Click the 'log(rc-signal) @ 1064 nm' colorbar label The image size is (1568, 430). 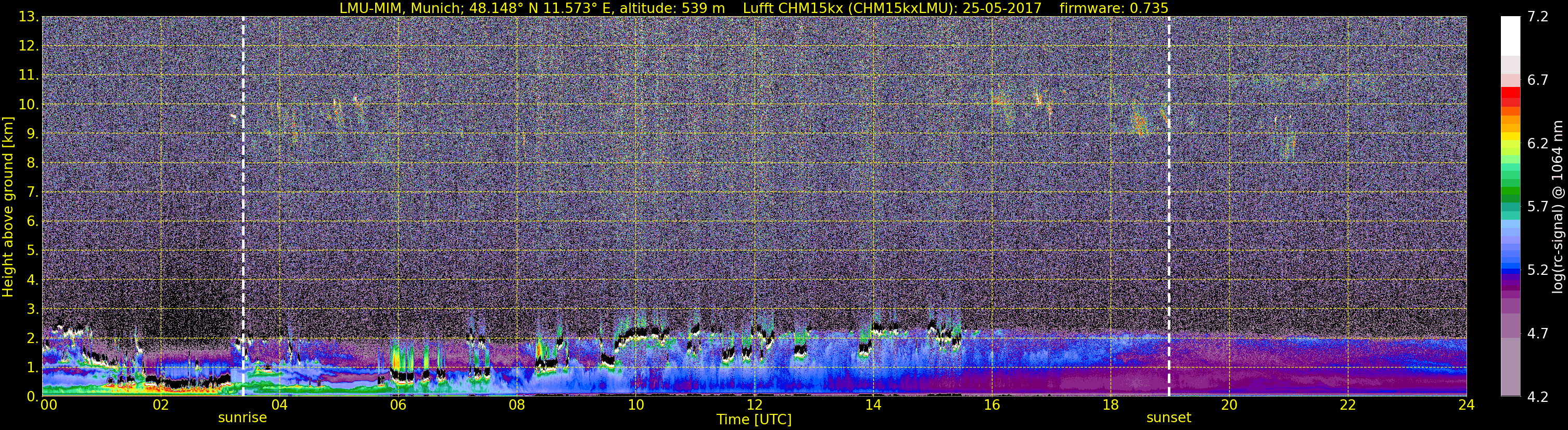(x=1557, y=207)
